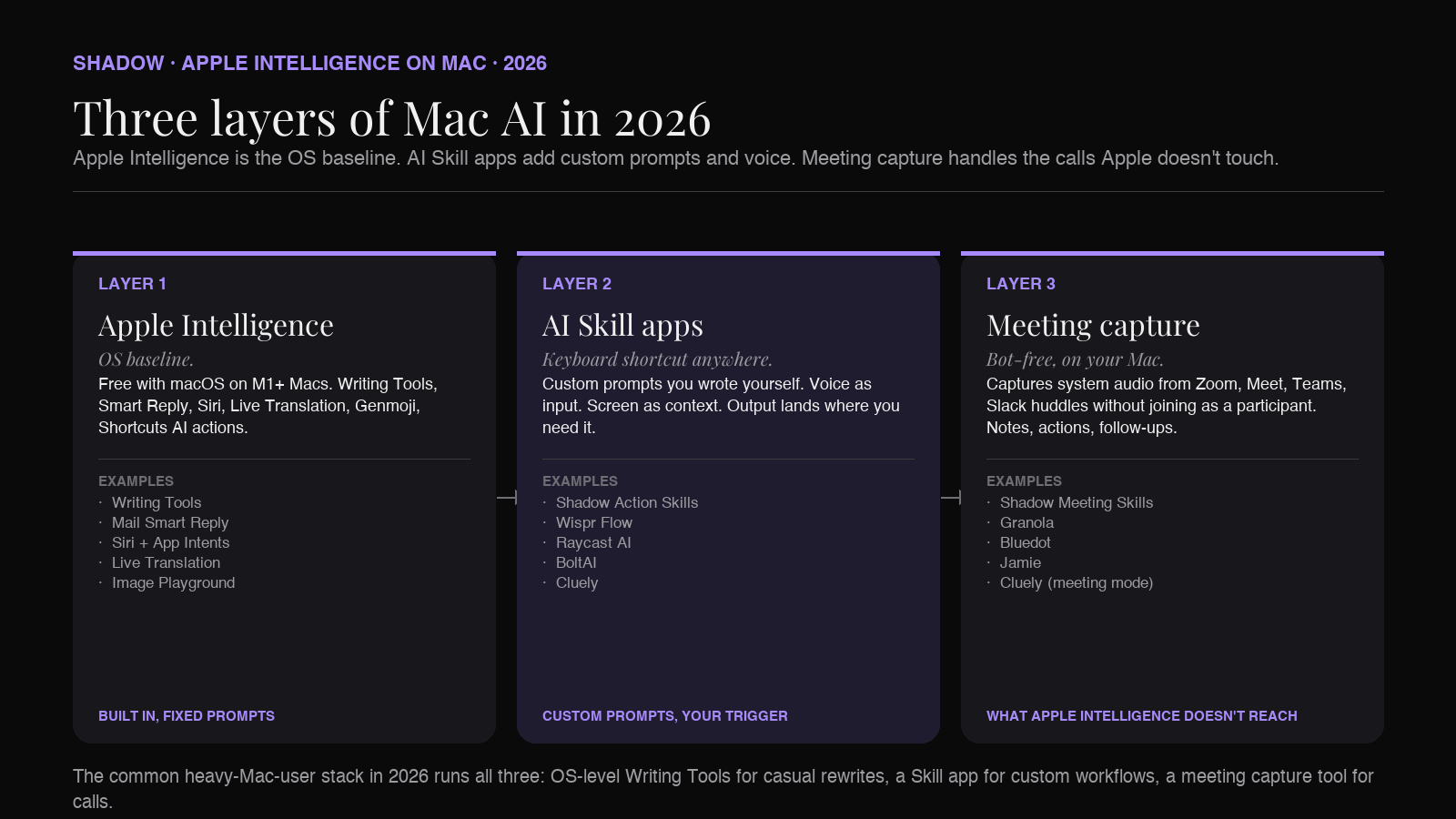Click the Layer 3 description starting 'Captures system audio'
Viewport: 1456px width, 819px height.
[1167, 406]
